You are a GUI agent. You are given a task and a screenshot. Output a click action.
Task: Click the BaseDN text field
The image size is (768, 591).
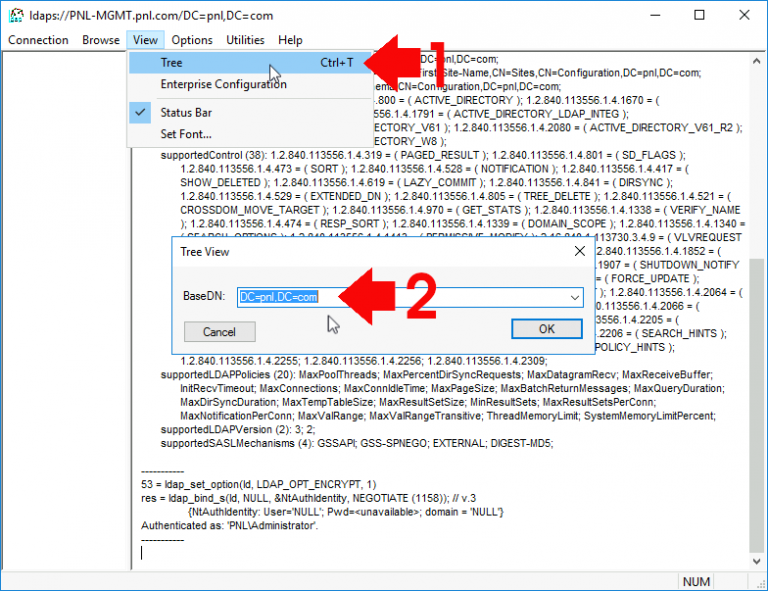point(400,298)
